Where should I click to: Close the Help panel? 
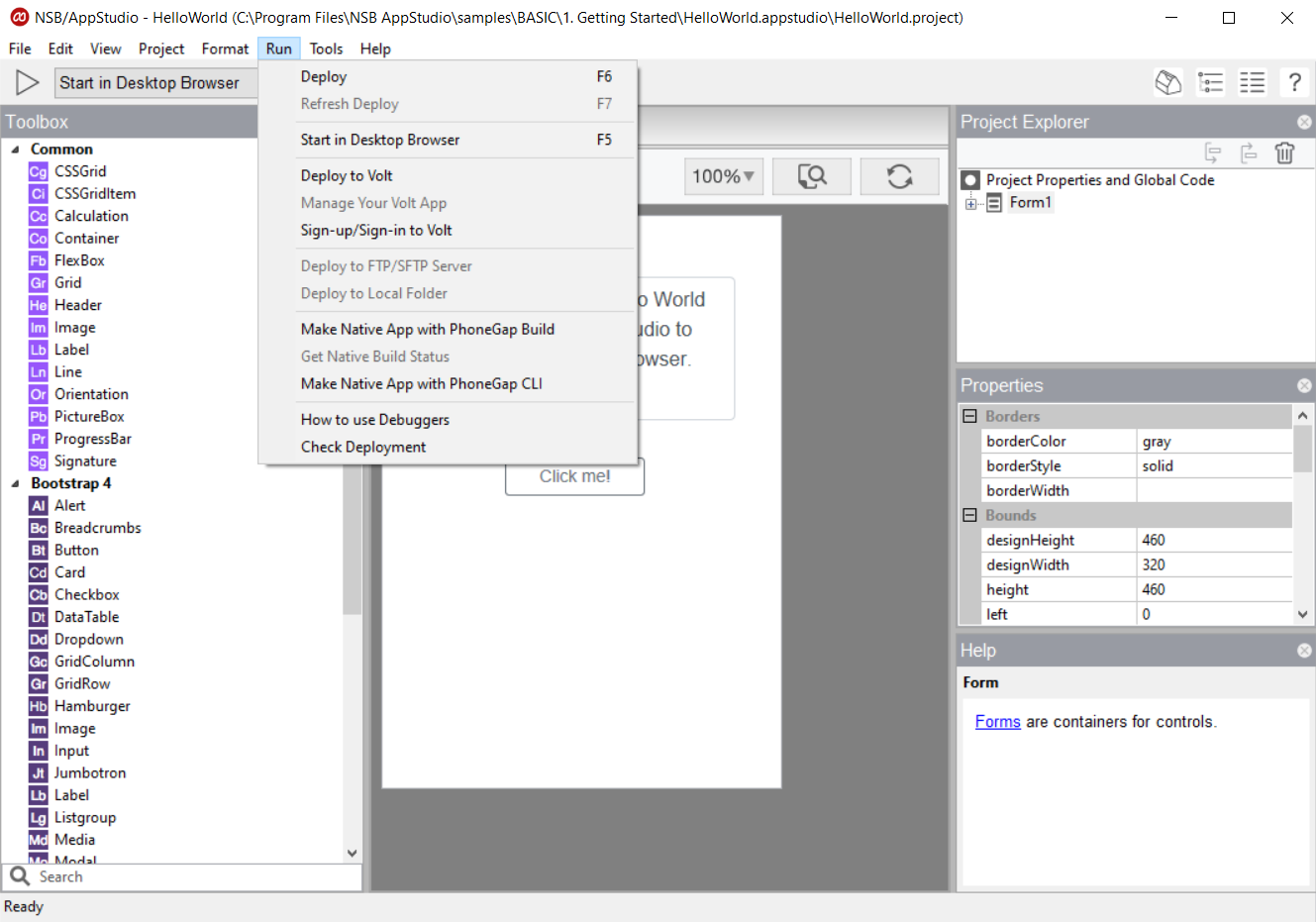(x=1304, y=651)
